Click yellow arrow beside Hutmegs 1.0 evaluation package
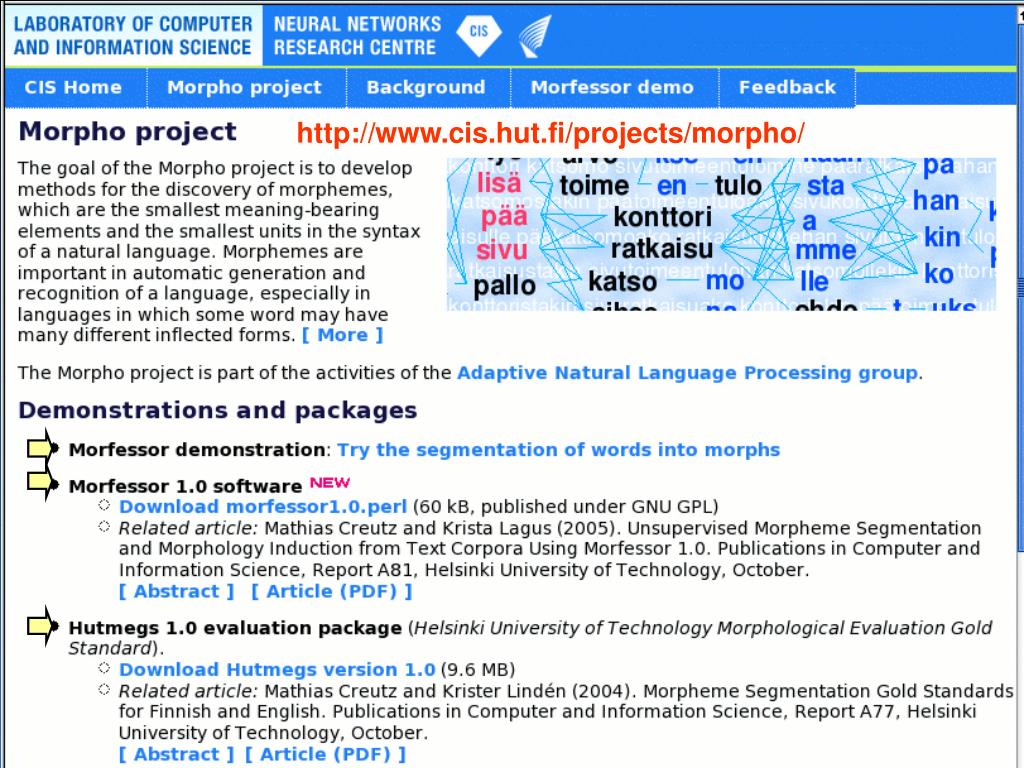 tap(43, 626)
